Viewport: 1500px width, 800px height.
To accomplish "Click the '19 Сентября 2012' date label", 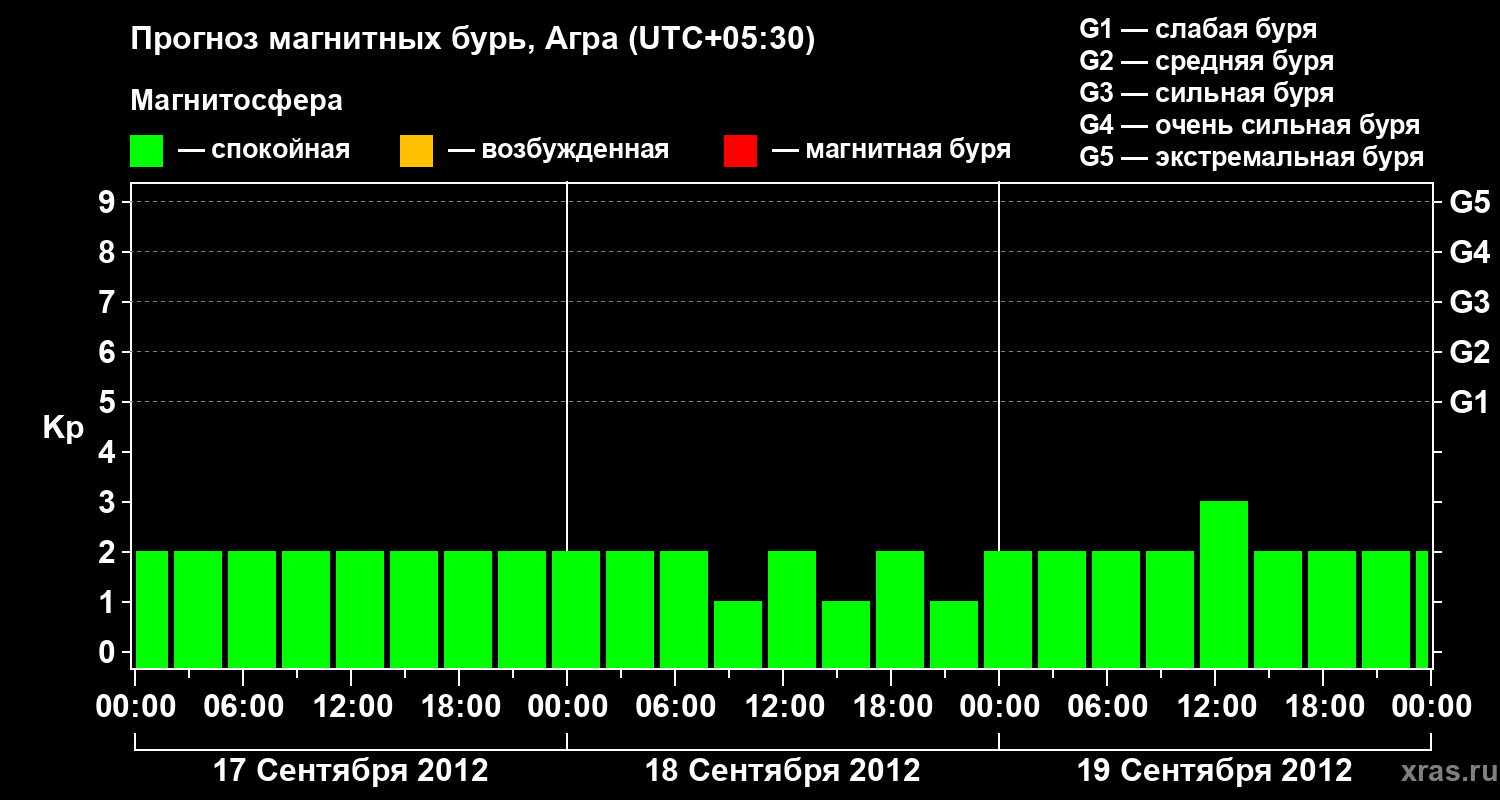I will tap(1214, 771).
